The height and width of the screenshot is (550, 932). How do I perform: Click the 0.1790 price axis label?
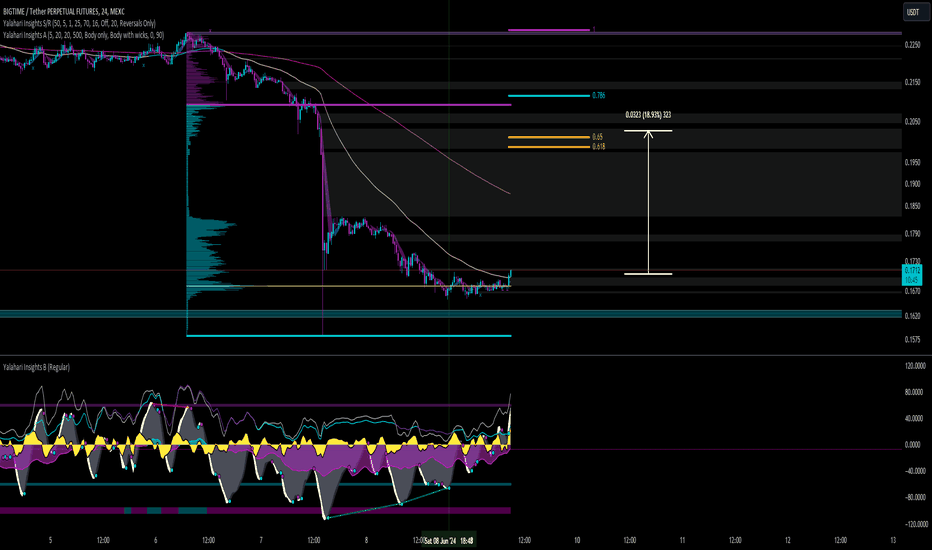(912, 234)
